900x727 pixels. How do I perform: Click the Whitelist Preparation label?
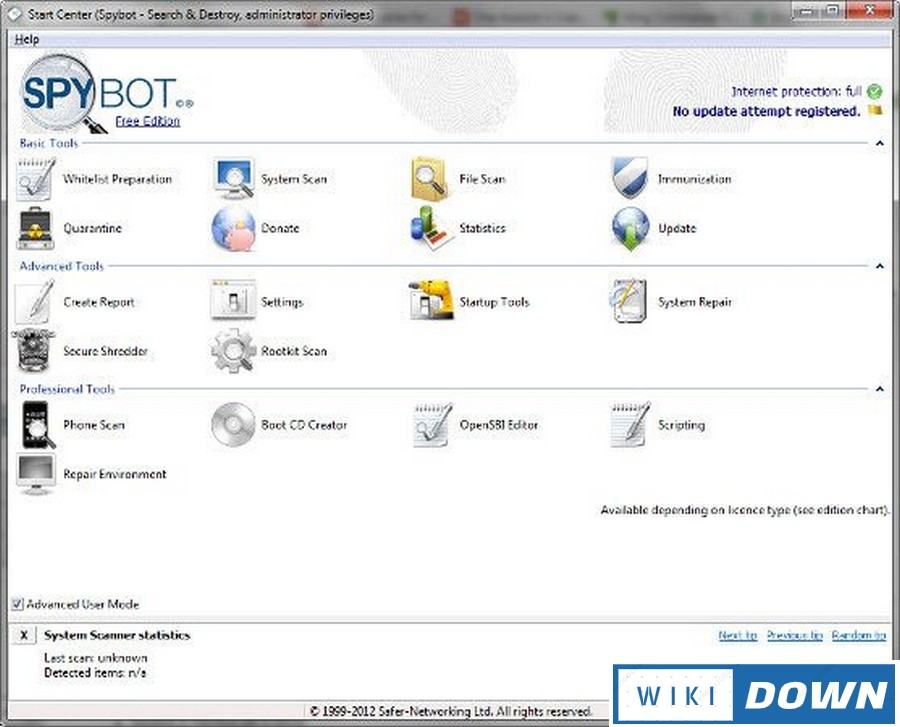click(118, 179)
